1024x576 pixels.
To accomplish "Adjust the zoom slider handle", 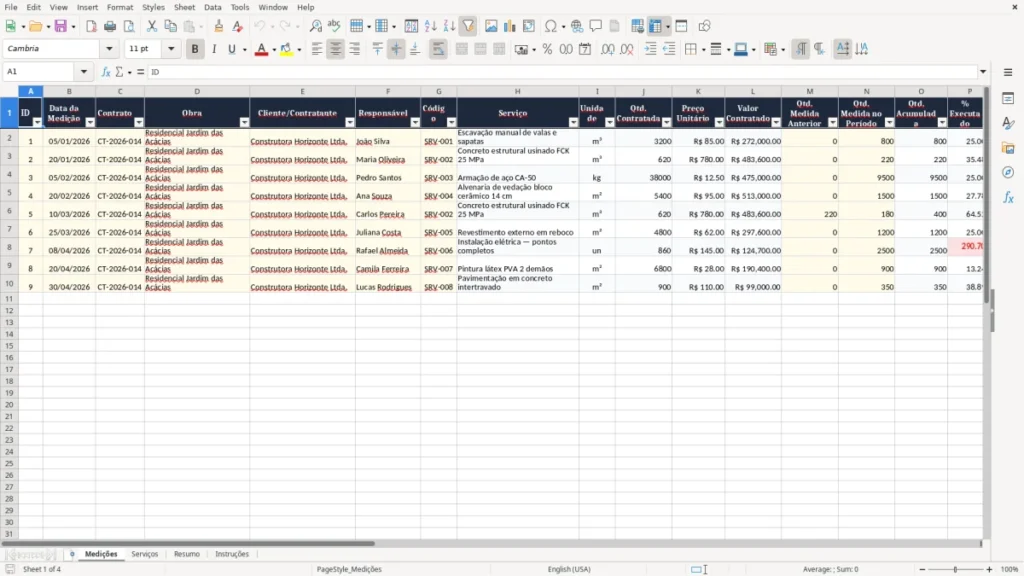I will pyautogui.click(x=955, y=569).
